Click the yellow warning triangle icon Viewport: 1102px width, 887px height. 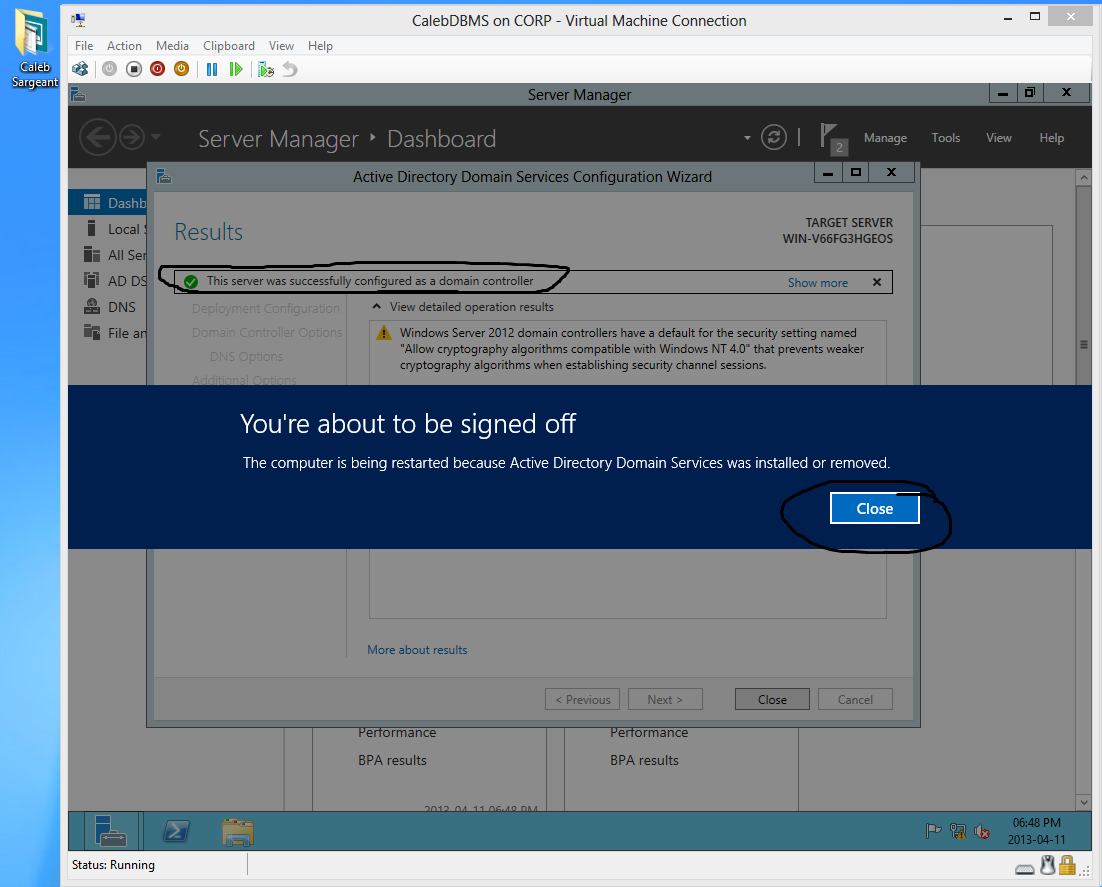384,333
